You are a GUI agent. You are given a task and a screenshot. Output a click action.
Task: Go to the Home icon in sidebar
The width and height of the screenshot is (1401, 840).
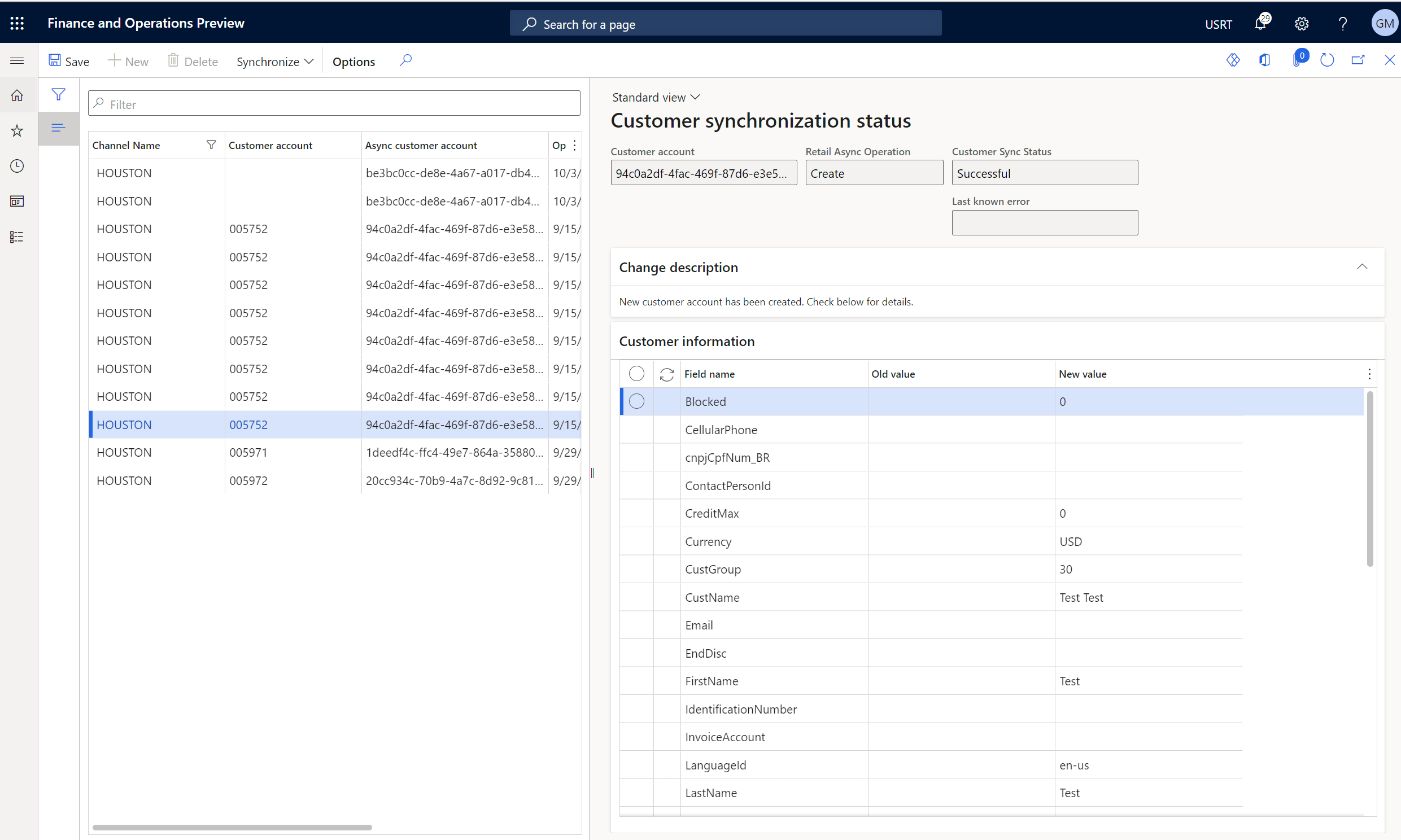coord(17,95)
